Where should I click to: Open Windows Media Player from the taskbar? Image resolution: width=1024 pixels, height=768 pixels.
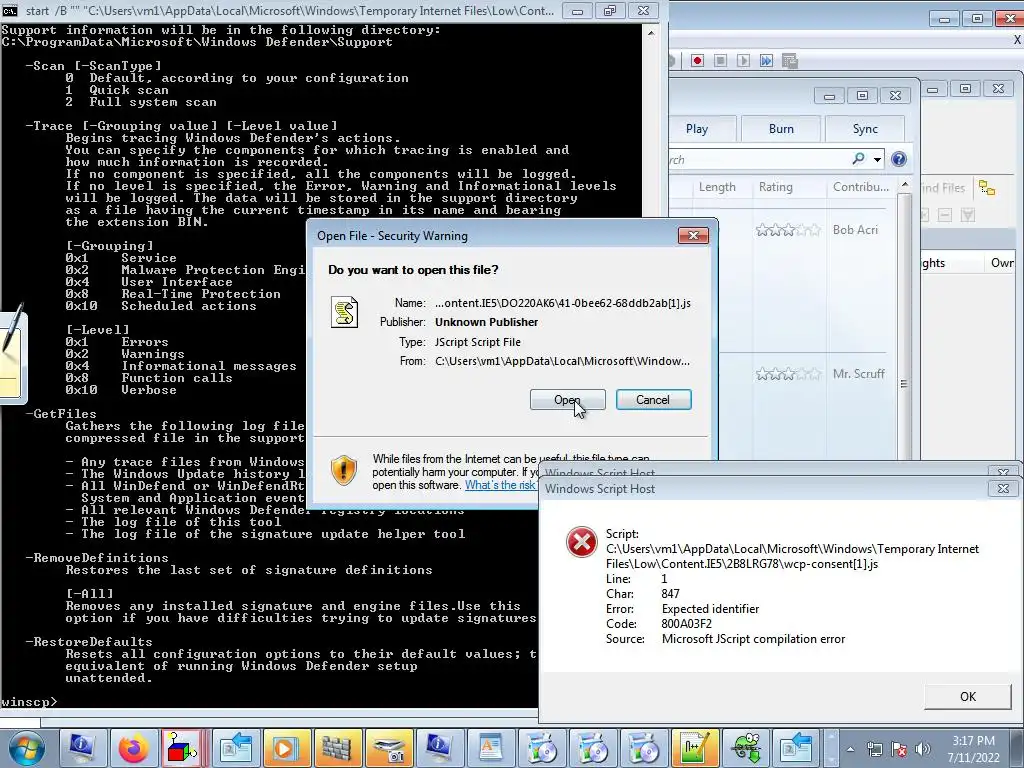pyautogui.click(x=285, y=748)
